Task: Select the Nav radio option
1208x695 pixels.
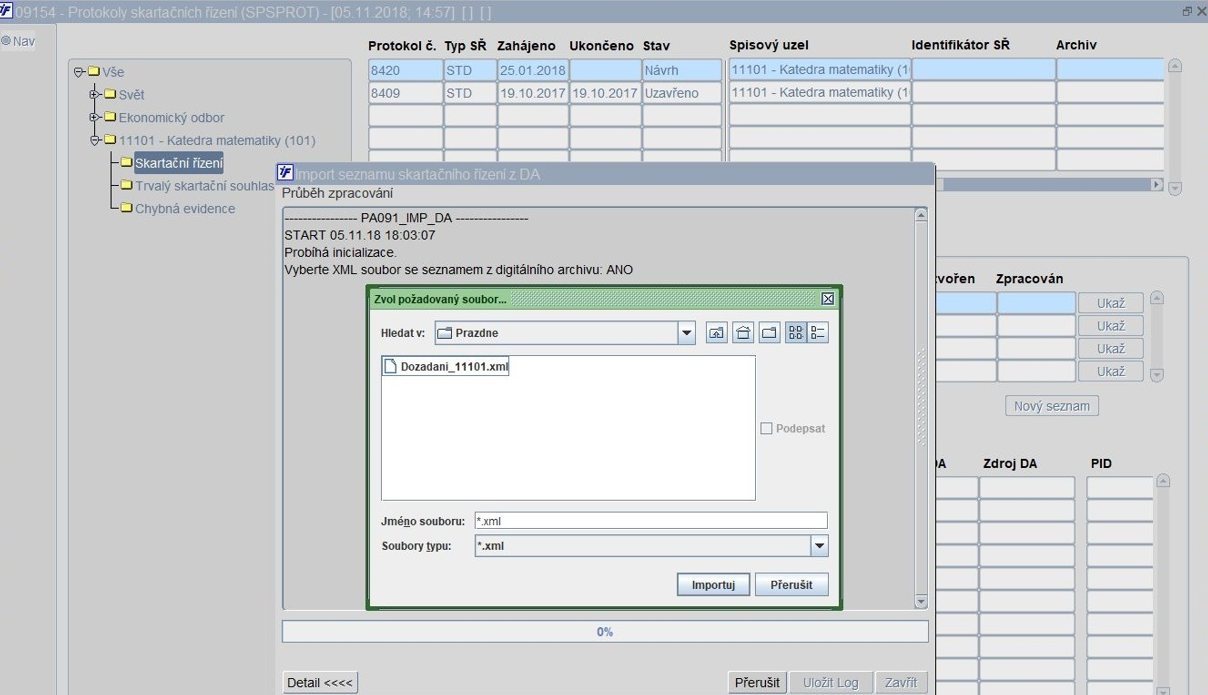Action: 6,41
